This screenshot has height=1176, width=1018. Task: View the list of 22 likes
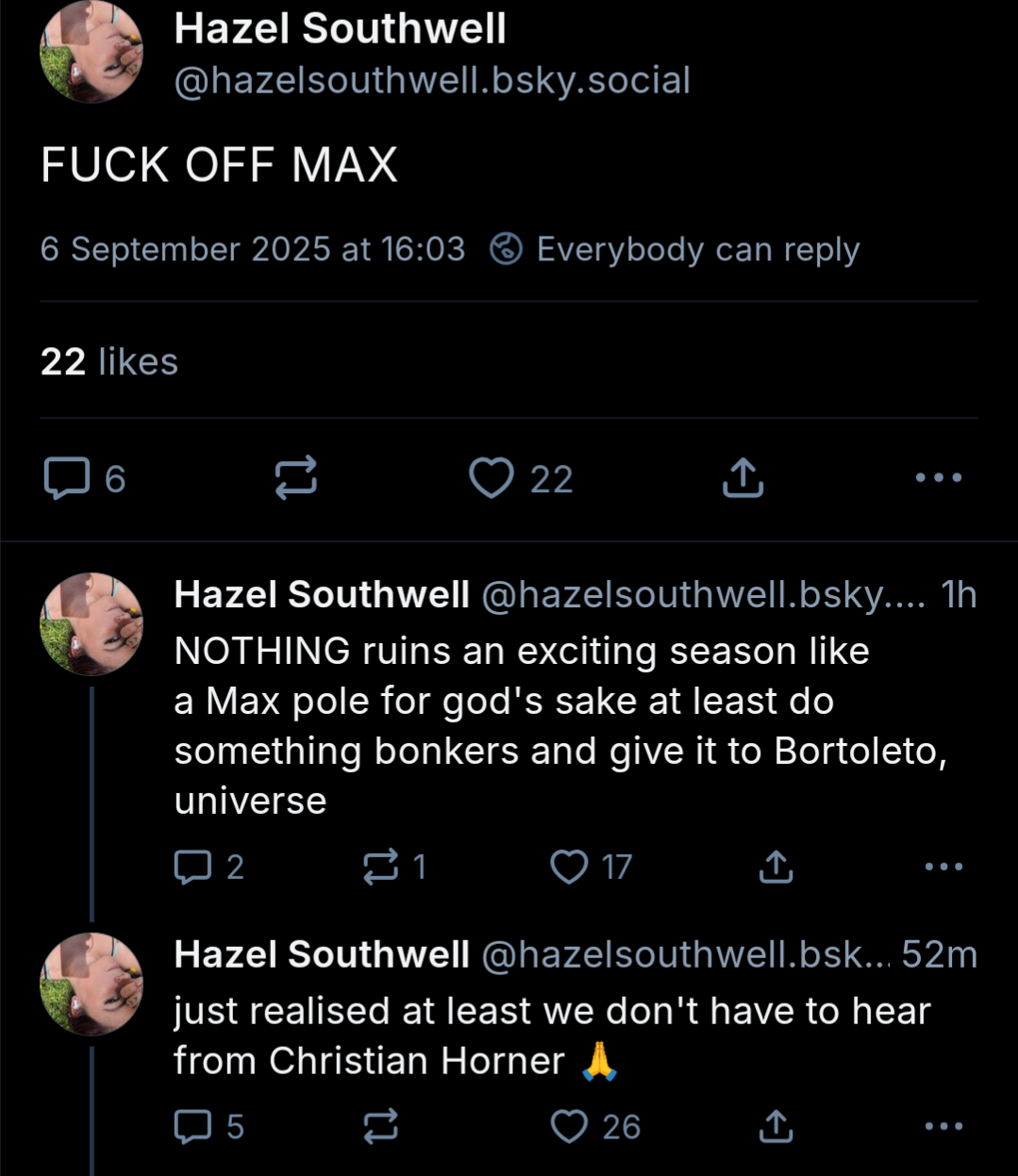(109, 362)
